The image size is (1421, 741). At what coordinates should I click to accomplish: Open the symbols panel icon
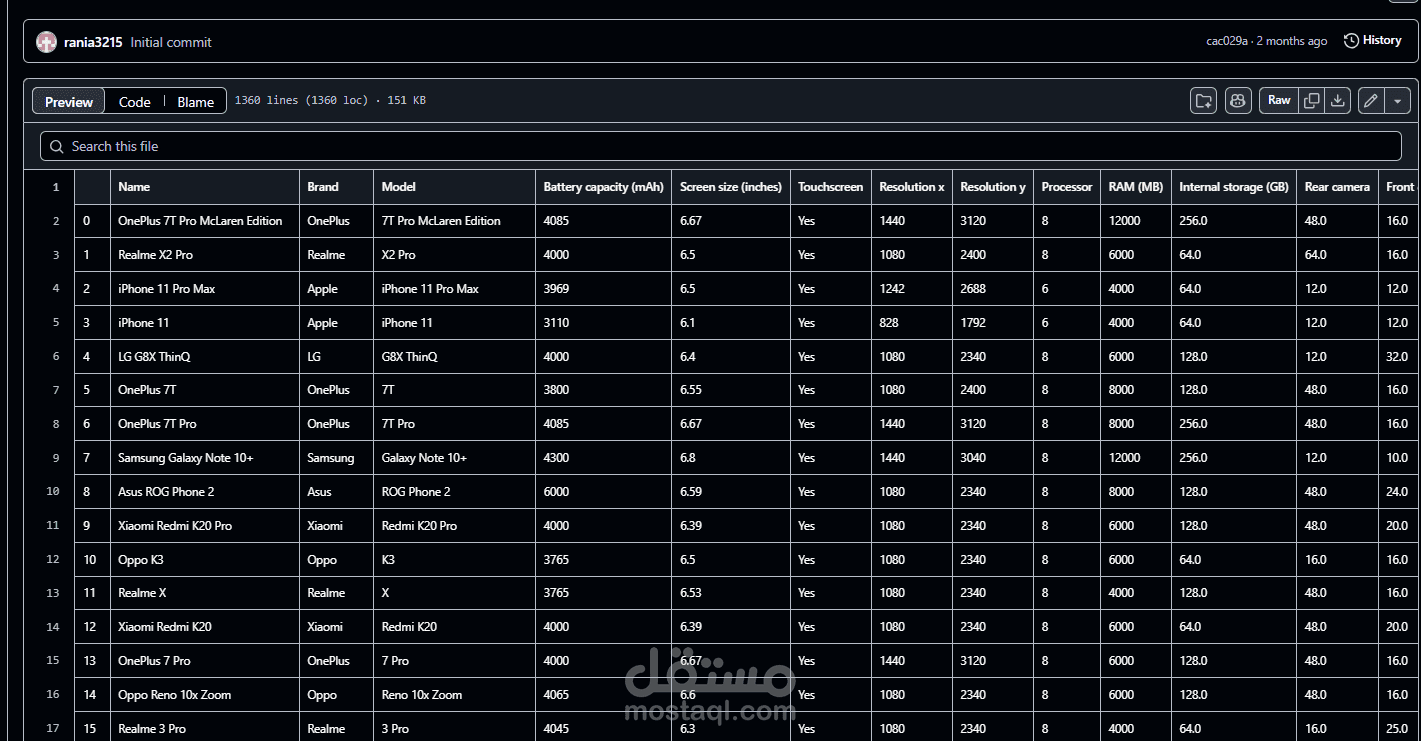(x=1204, y=100)
